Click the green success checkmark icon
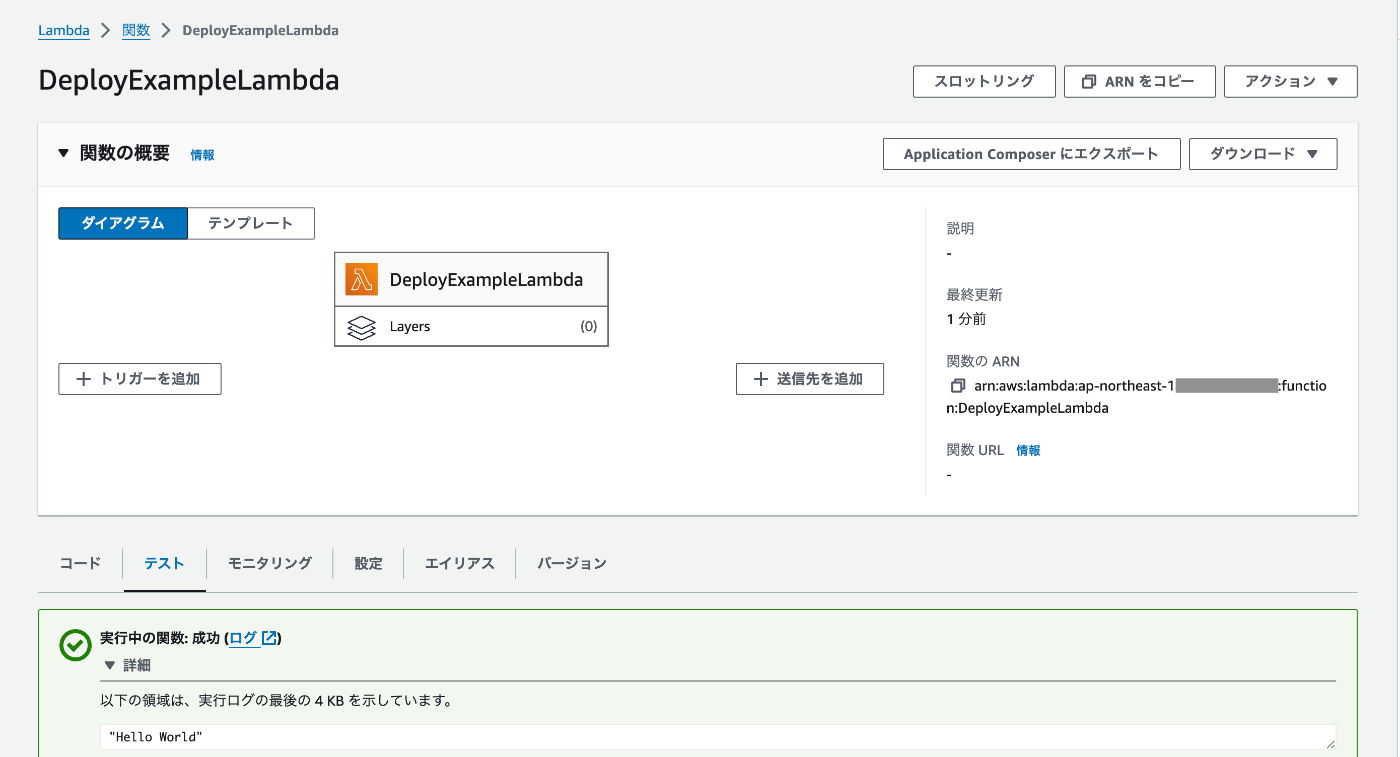1400x757 pixels. click(x=75, y=646)
